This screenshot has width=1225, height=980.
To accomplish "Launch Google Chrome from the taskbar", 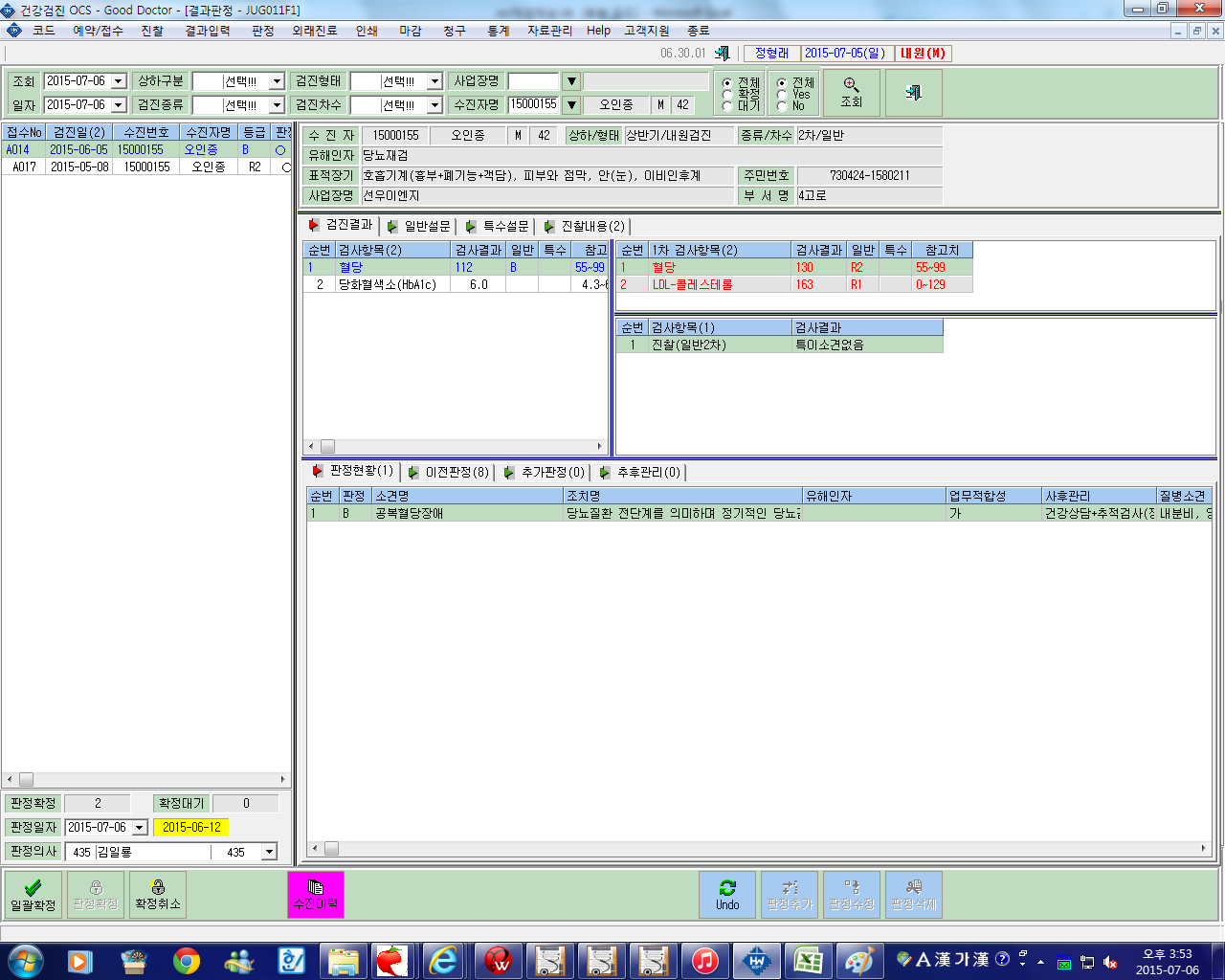I will point(186,961).
